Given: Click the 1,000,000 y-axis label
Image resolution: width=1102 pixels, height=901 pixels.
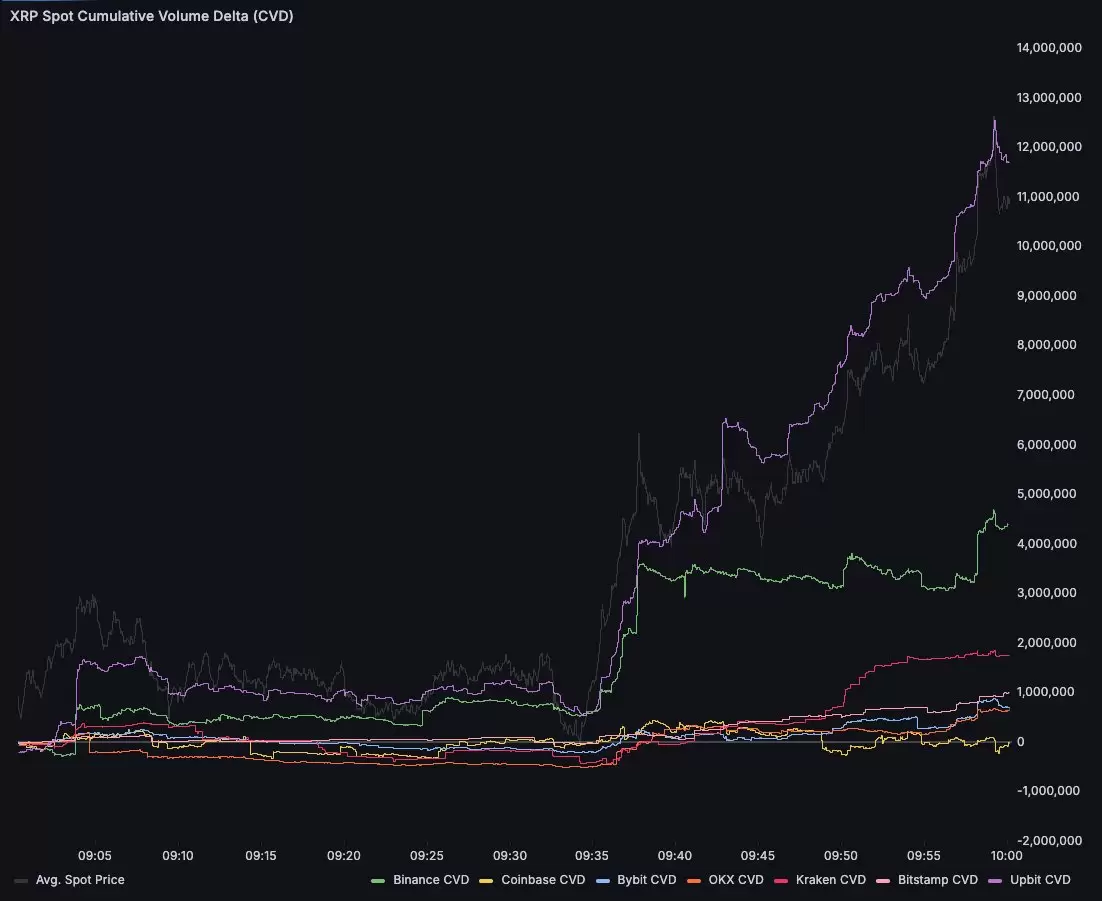Looking at the screenshot, I should coord(1046,692).
